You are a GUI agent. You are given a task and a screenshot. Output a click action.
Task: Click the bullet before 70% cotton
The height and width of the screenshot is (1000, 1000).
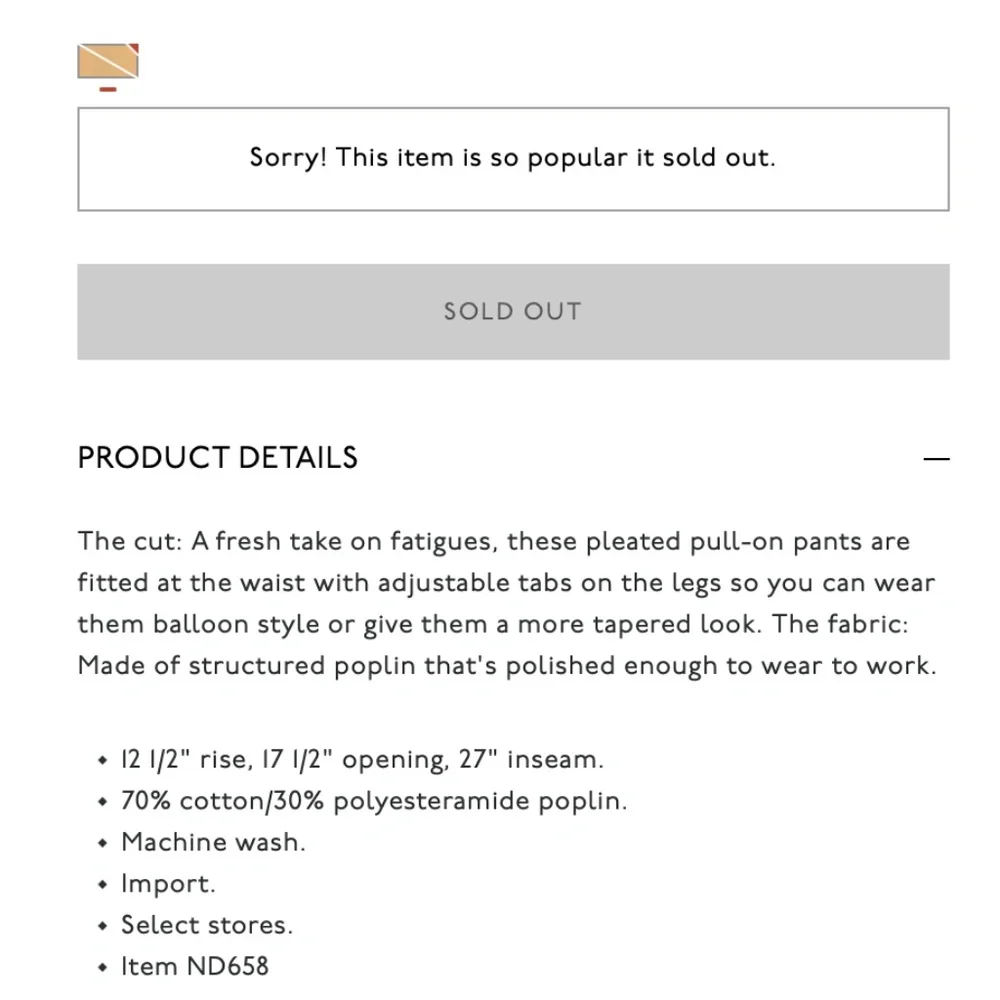102,802
